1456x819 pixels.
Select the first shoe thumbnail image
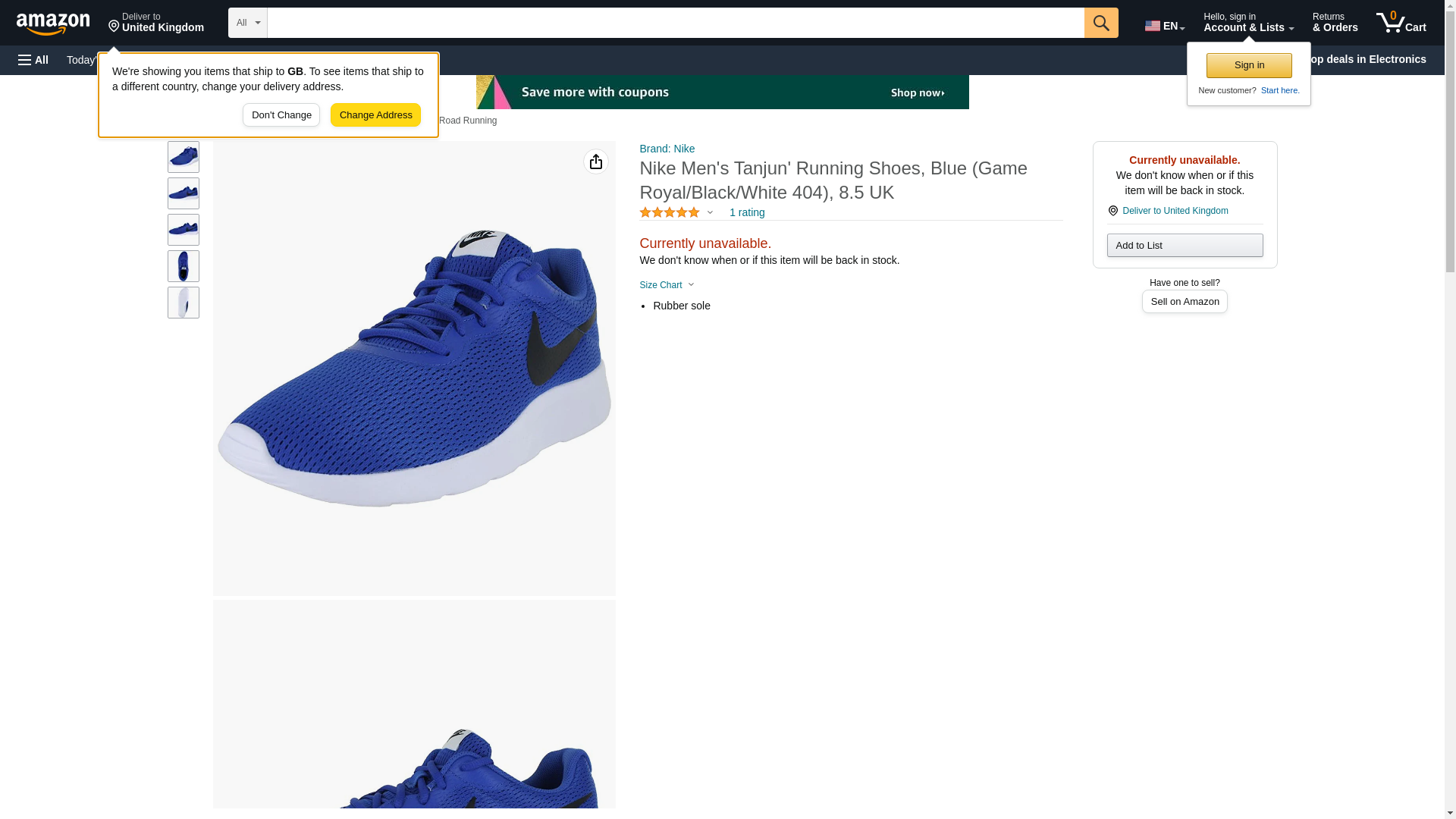coord(184,157)
